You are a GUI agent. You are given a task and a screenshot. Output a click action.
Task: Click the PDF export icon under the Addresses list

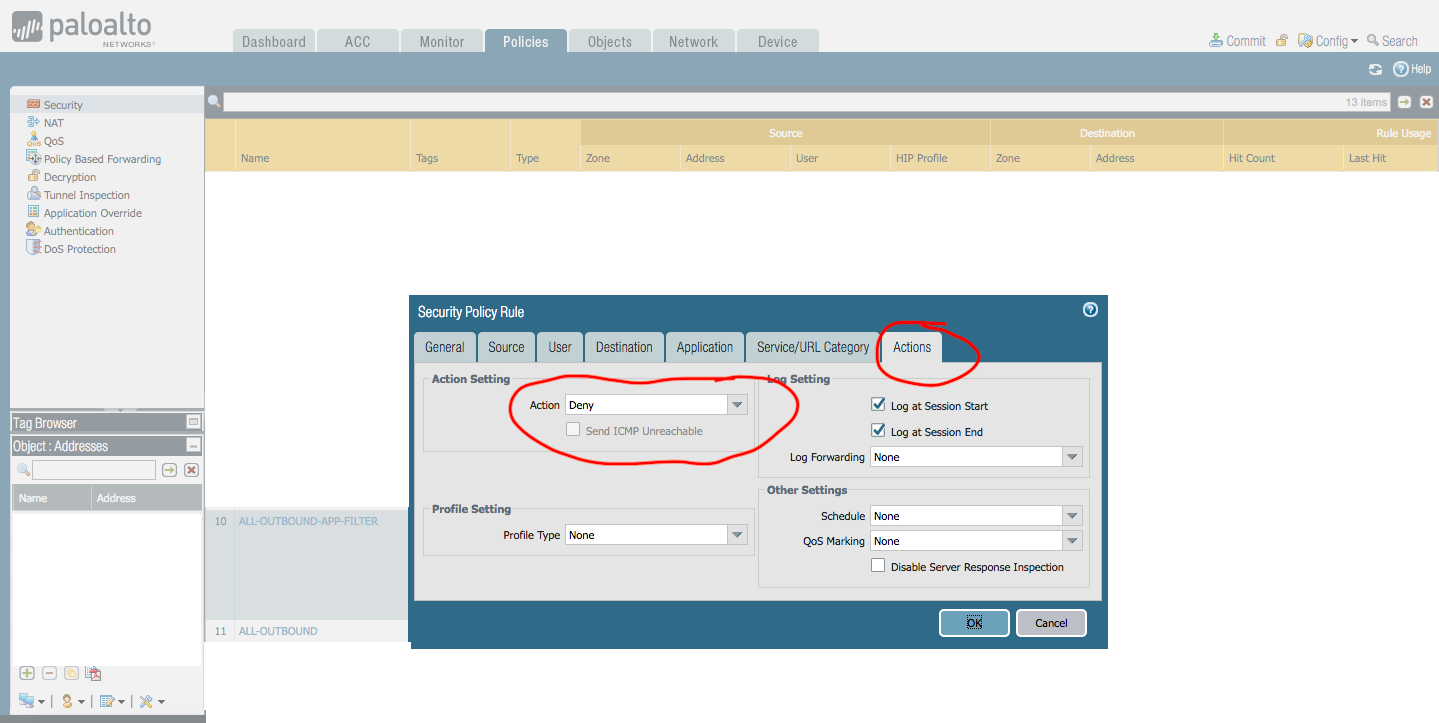[93, 673]
